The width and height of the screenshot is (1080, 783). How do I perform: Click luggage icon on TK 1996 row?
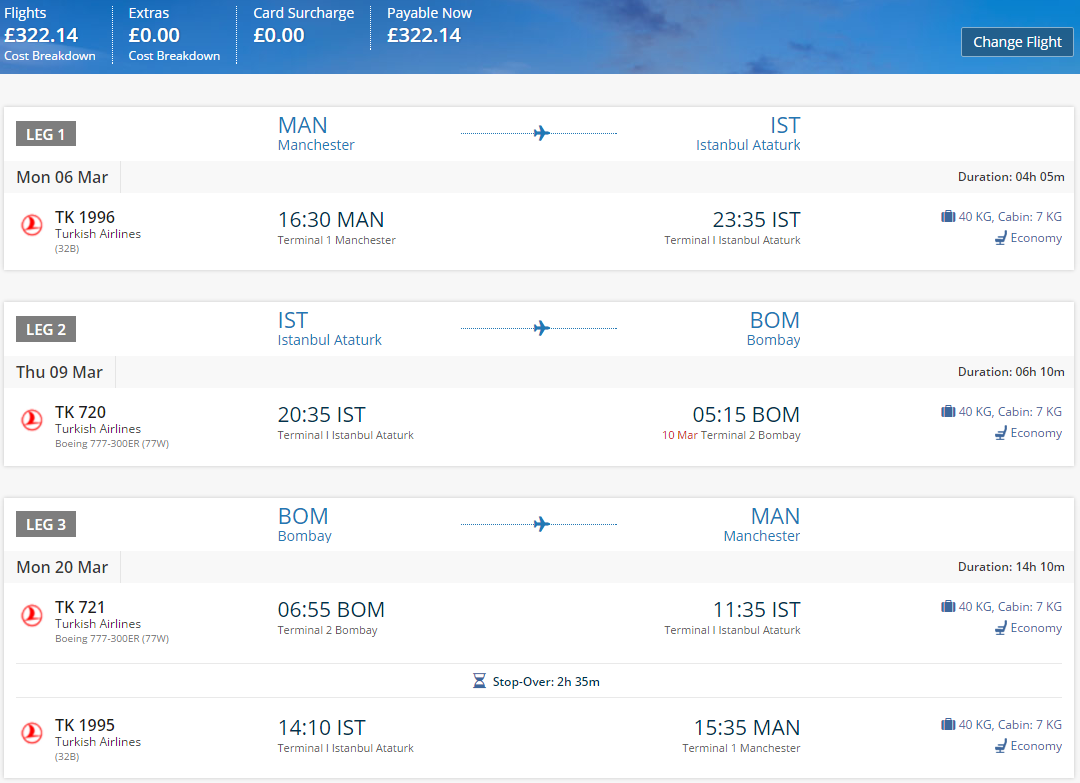coord(948,216)
